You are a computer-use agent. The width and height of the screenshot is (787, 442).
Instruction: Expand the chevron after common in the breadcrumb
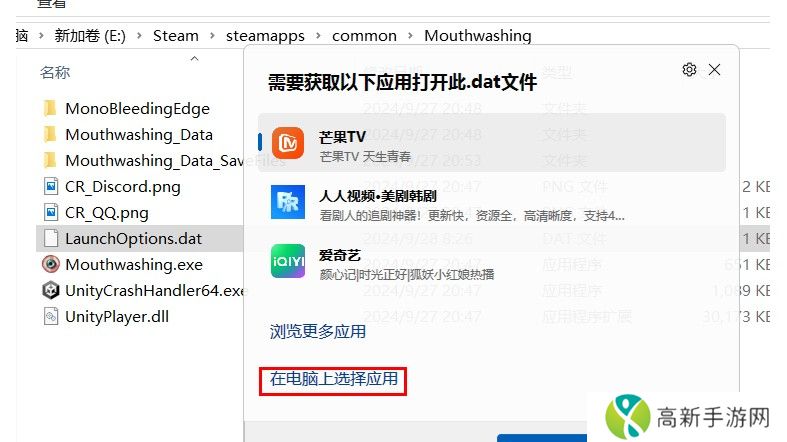pos(411,36)
